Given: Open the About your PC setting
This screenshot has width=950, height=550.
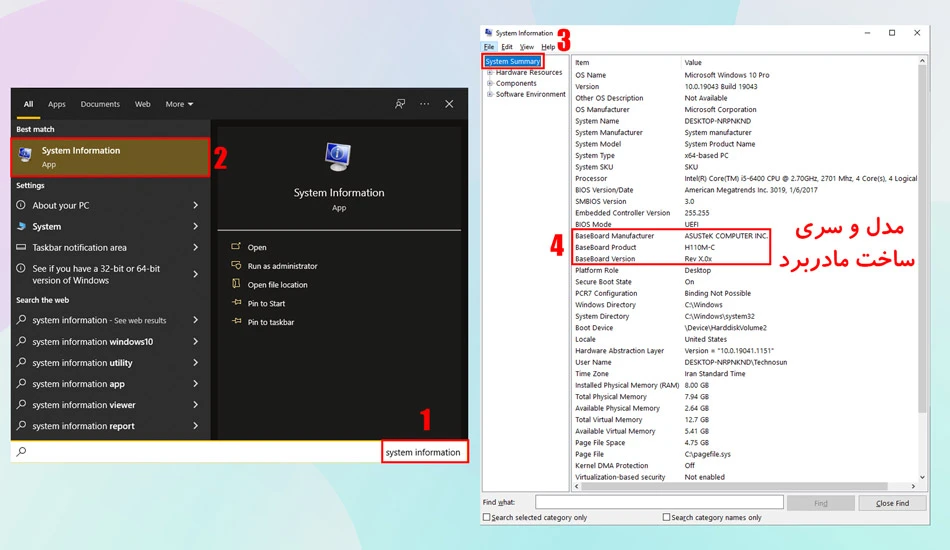Looking at the screenshot, I should tap(108, 205).
